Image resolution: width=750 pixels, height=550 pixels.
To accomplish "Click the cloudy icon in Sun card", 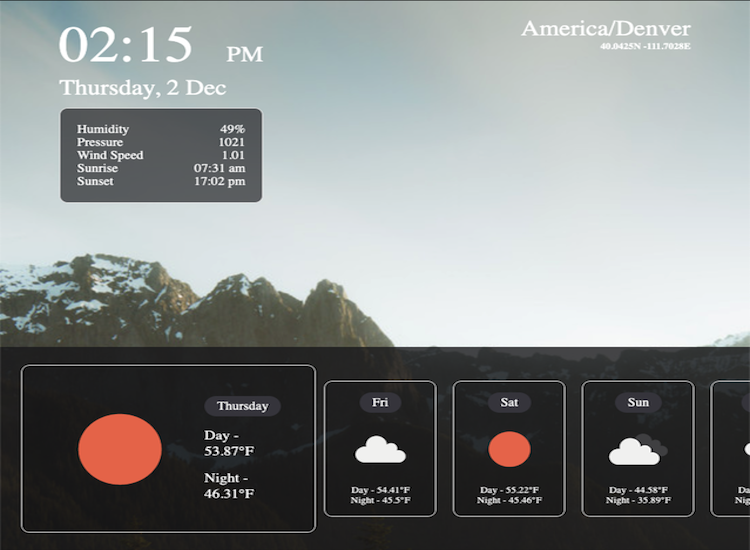I will [x=638, y=450].
